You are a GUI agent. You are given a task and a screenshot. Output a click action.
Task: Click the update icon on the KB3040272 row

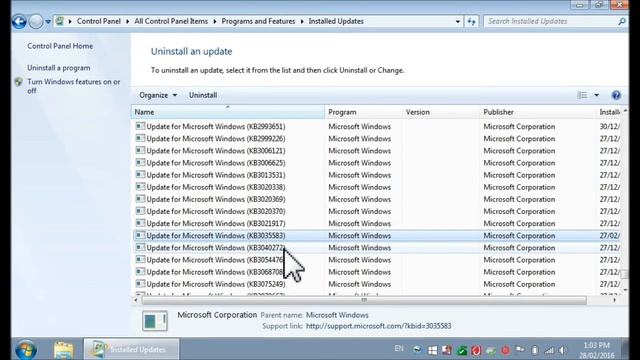coord(140,247)
